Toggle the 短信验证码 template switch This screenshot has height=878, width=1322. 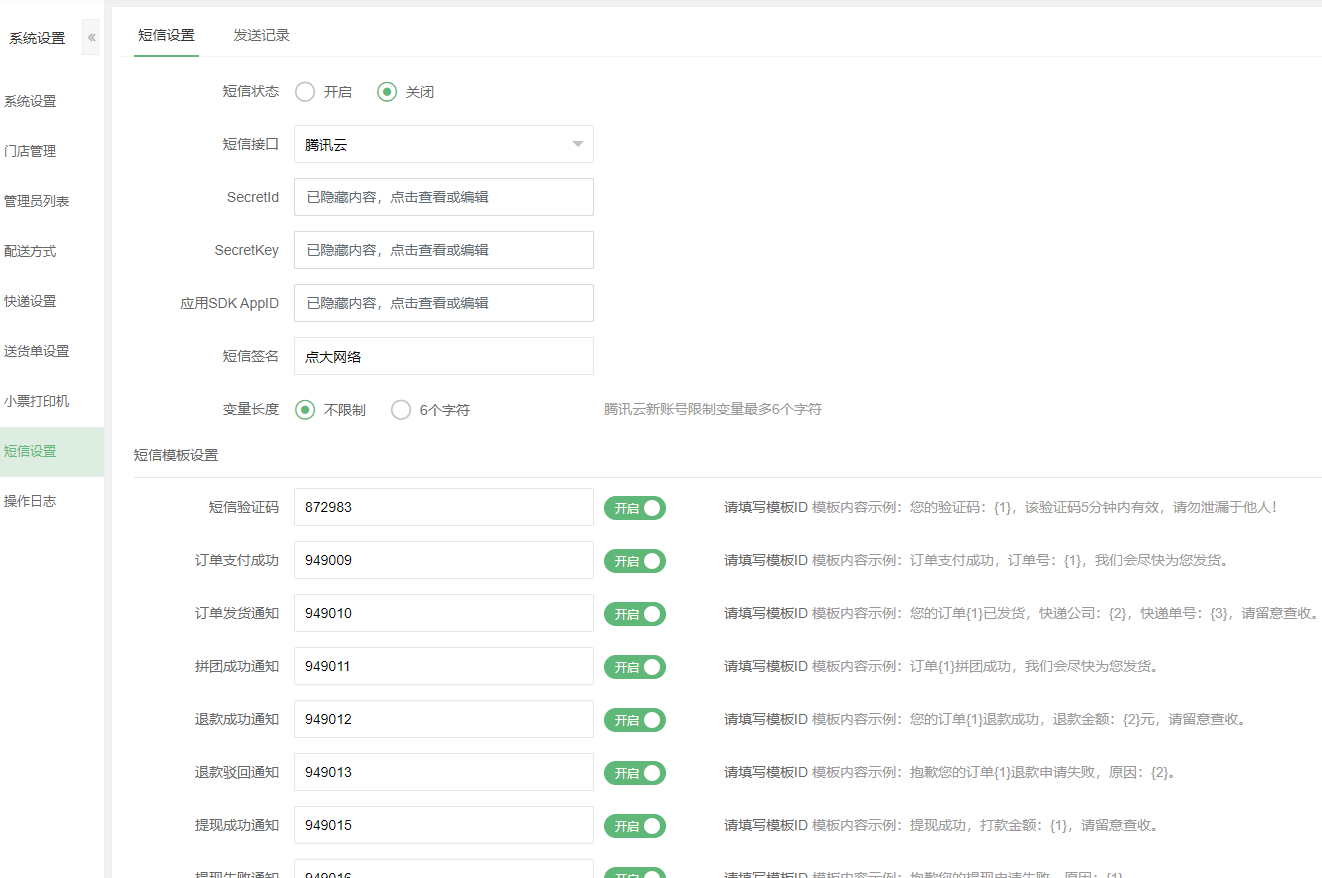coord(634,508)
